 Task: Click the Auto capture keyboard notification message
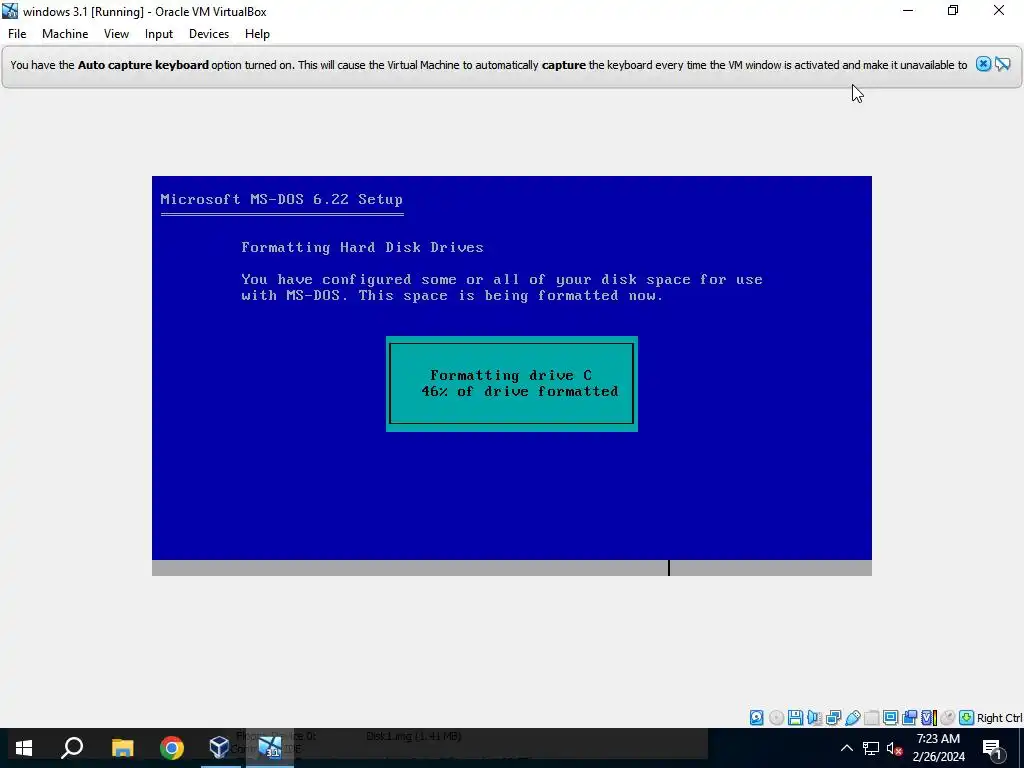click(488, 65)
